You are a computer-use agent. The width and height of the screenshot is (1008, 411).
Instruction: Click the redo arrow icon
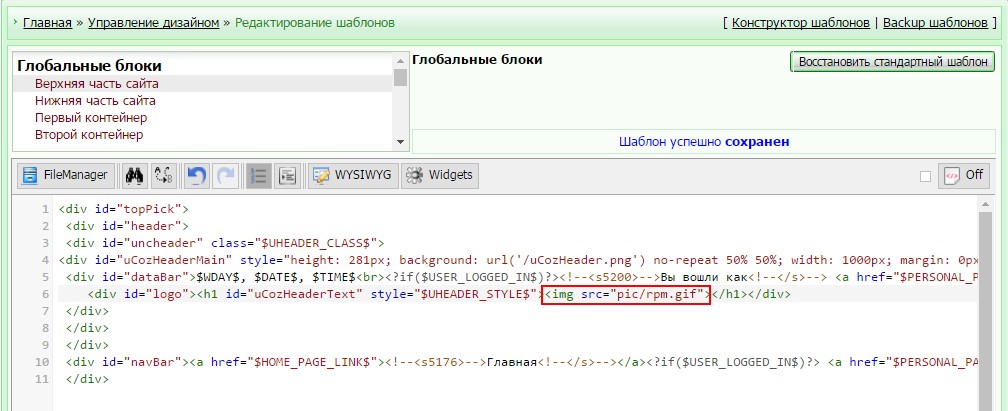pyautogui.click(x=226, y=175)
